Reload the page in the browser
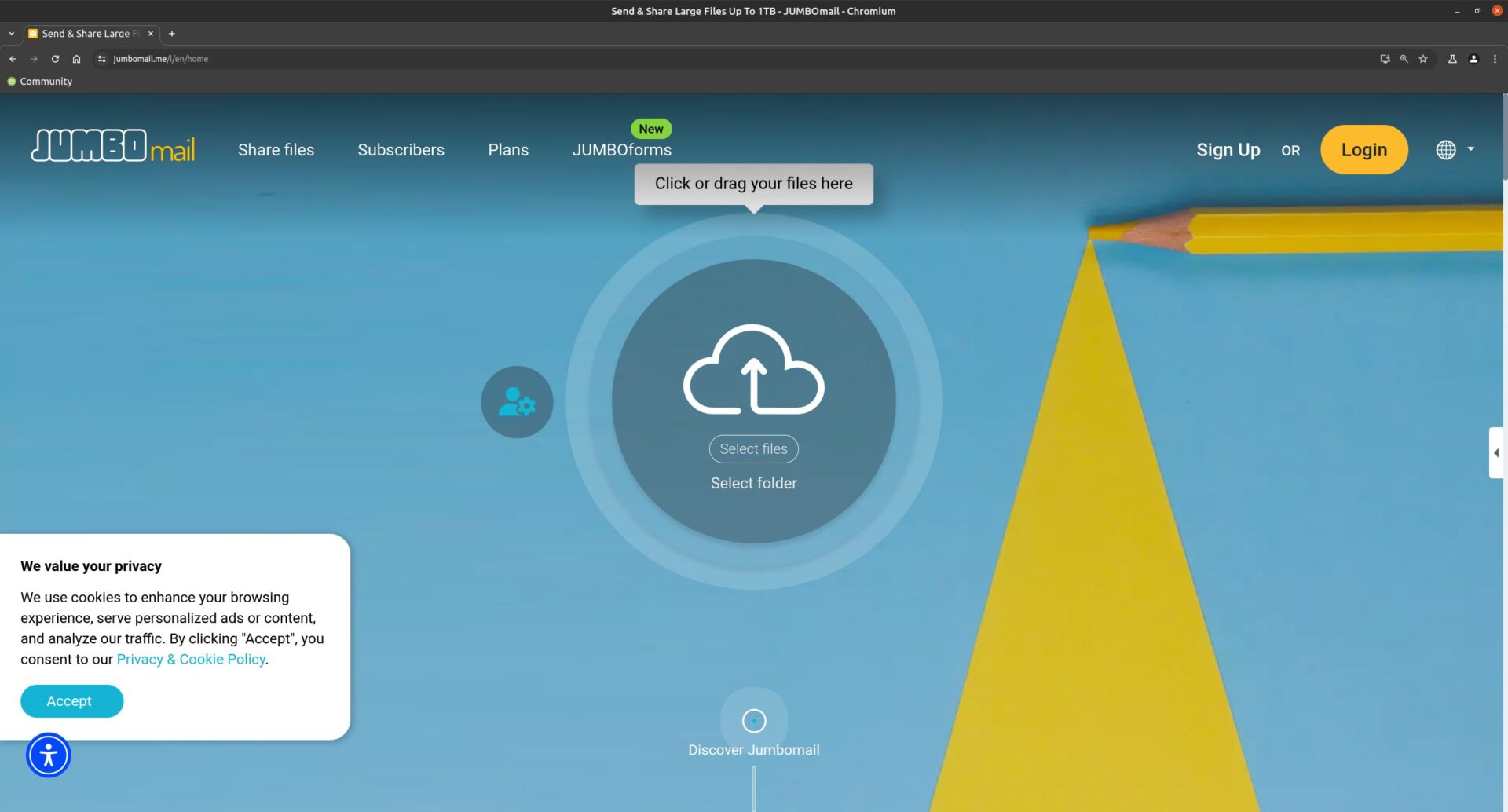Viewport: 1508px width, 812px height. pyautogui.click(x=55, y=59)
